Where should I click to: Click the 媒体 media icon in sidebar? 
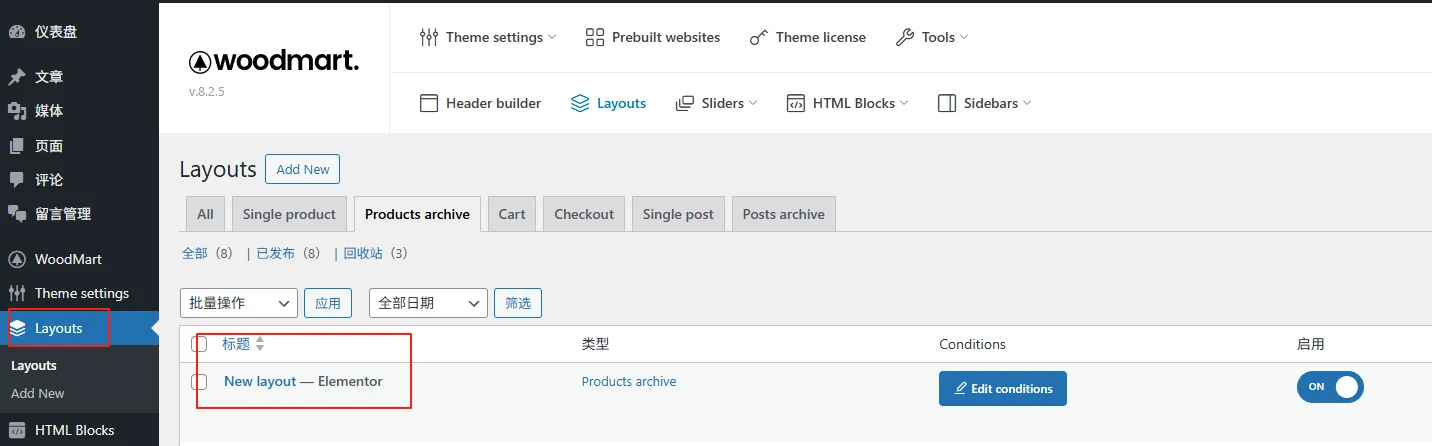click(x=17, y=111)
